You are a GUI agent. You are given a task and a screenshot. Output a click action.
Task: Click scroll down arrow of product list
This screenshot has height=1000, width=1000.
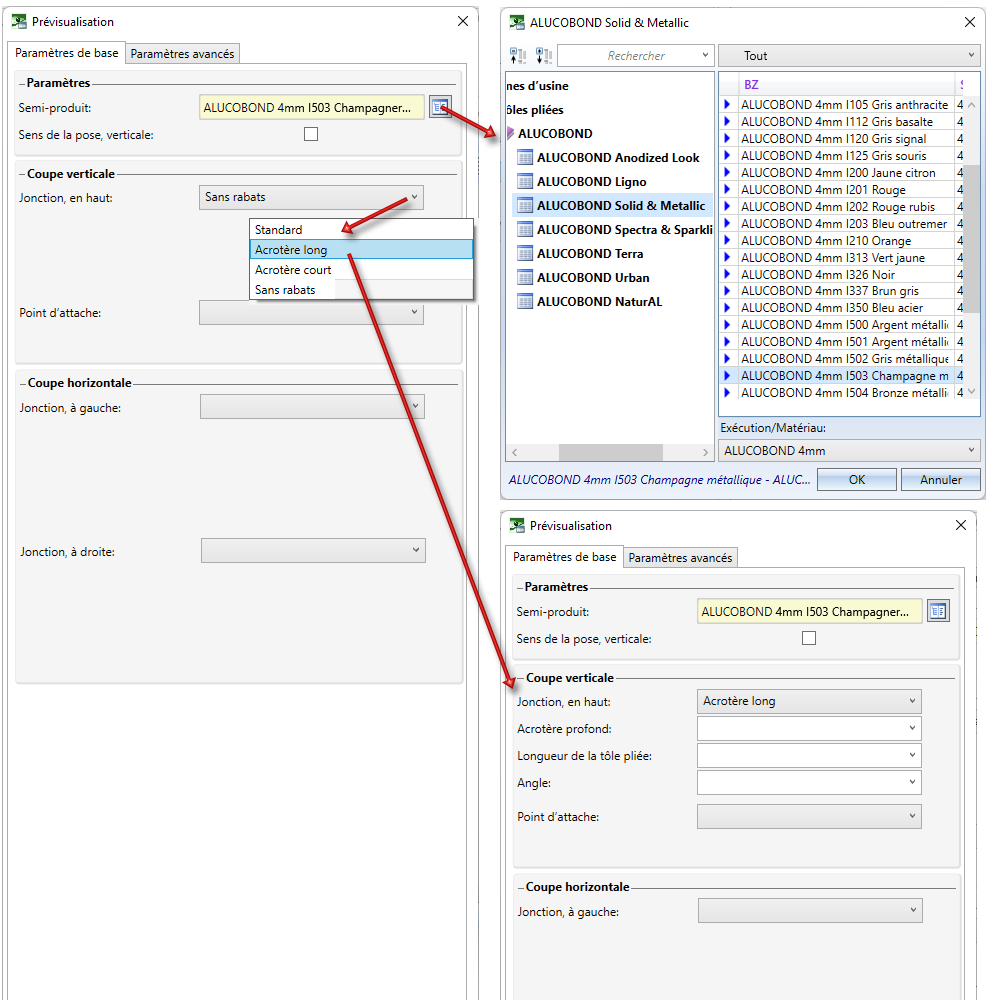[971, 392]
